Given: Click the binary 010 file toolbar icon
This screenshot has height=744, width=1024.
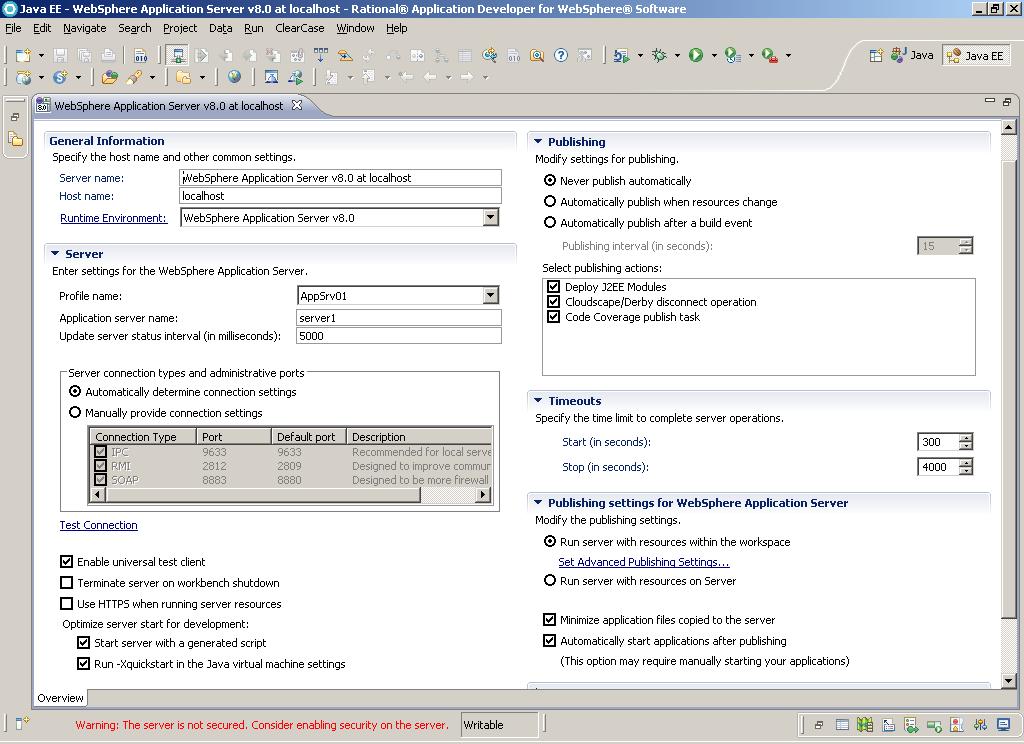Looking at the screenshot, I should click(141, 56).
